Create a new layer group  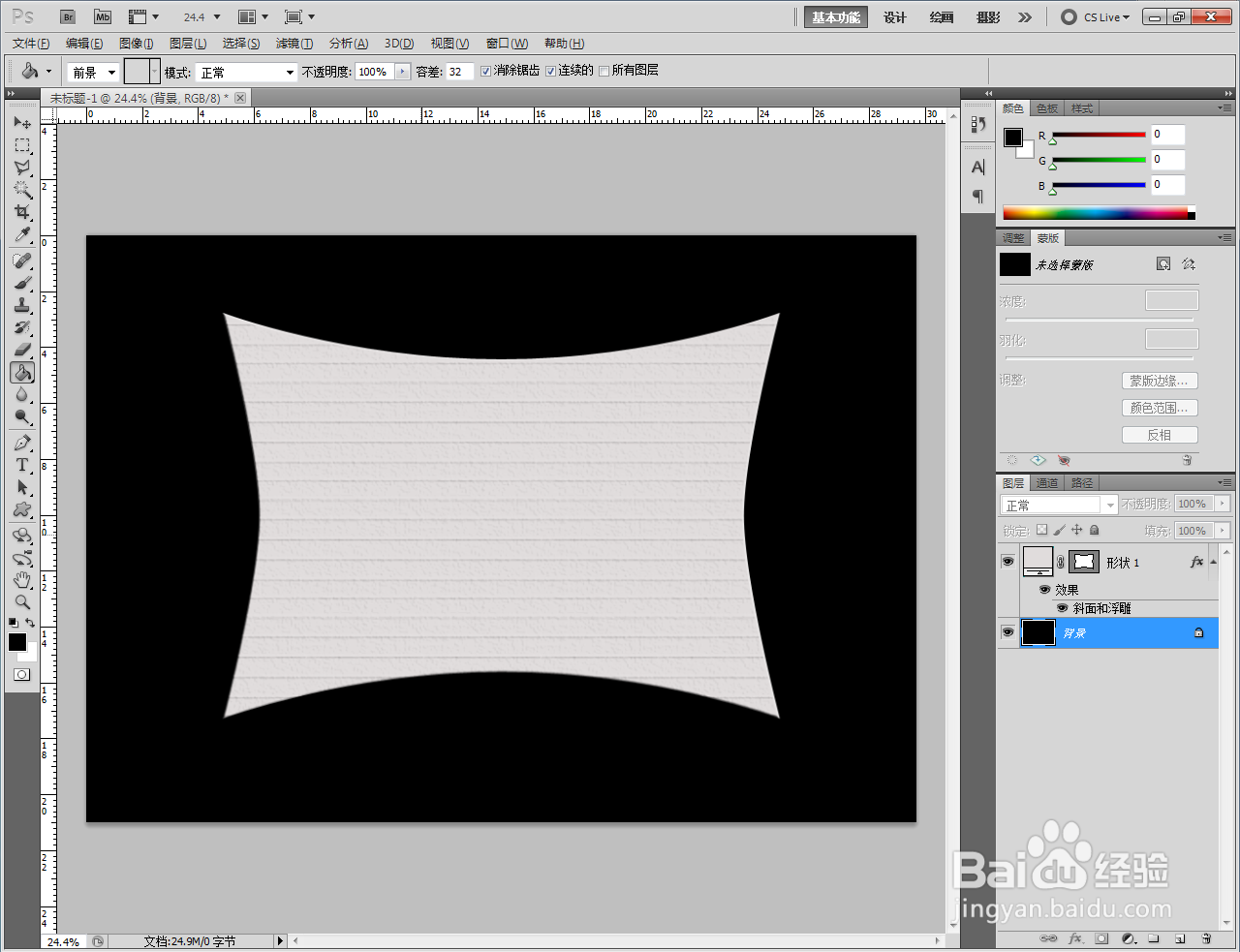(x=1154, y=938)
